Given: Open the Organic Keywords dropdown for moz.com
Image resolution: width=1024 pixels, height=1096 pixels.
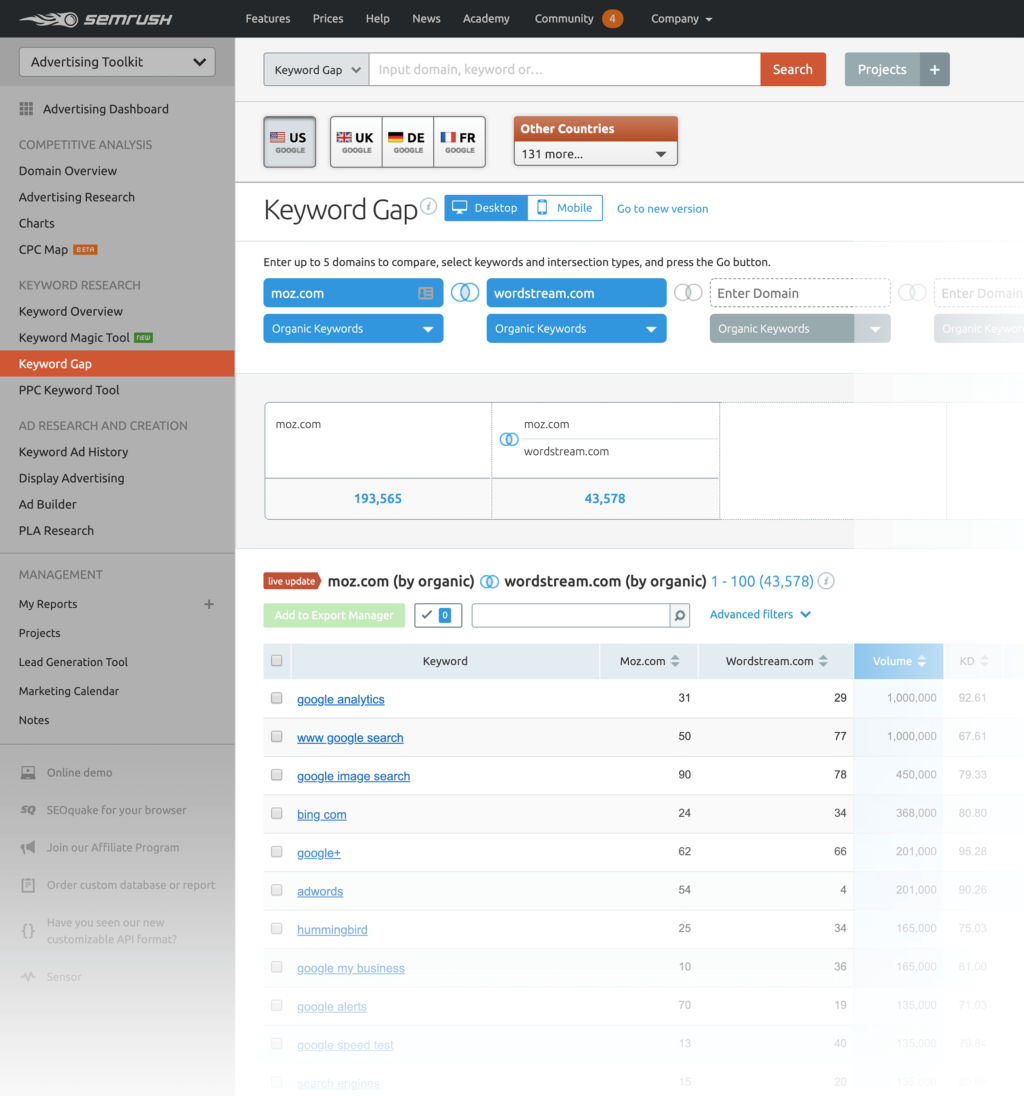Looking at the screenshot, I should click(353, 328).
